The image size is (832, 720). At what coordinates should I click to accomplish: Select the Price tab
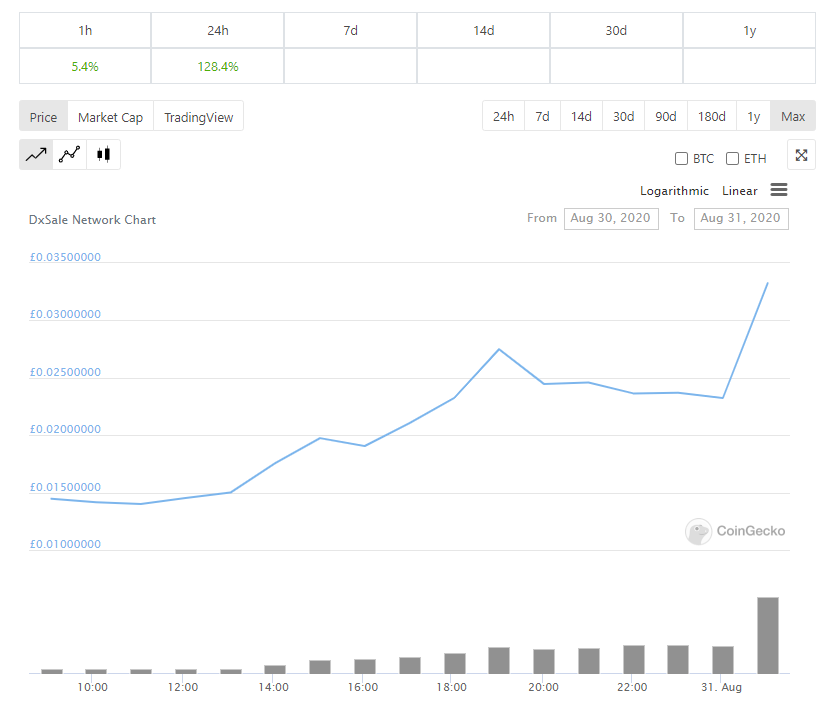[43, 117]
